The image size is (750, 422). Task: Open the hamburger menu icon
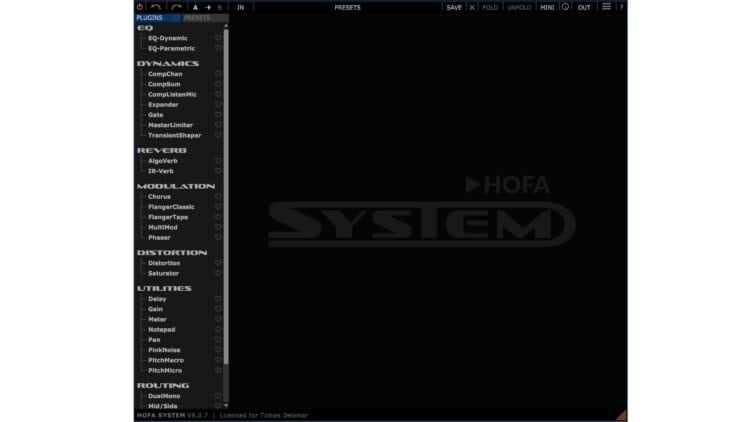pos(606,7)
